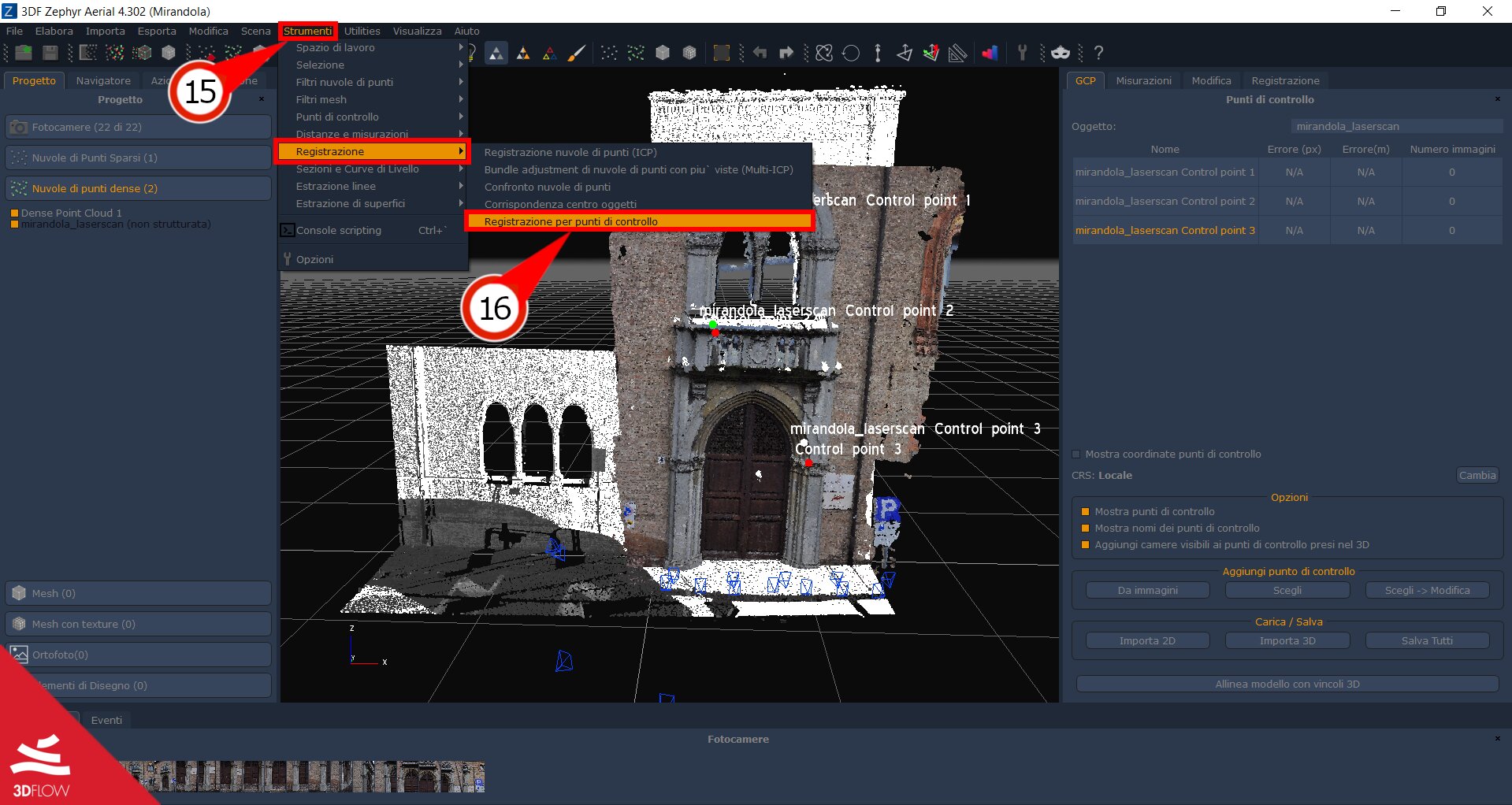
Task: Click the Scegli button
Action: point(1287,591)
